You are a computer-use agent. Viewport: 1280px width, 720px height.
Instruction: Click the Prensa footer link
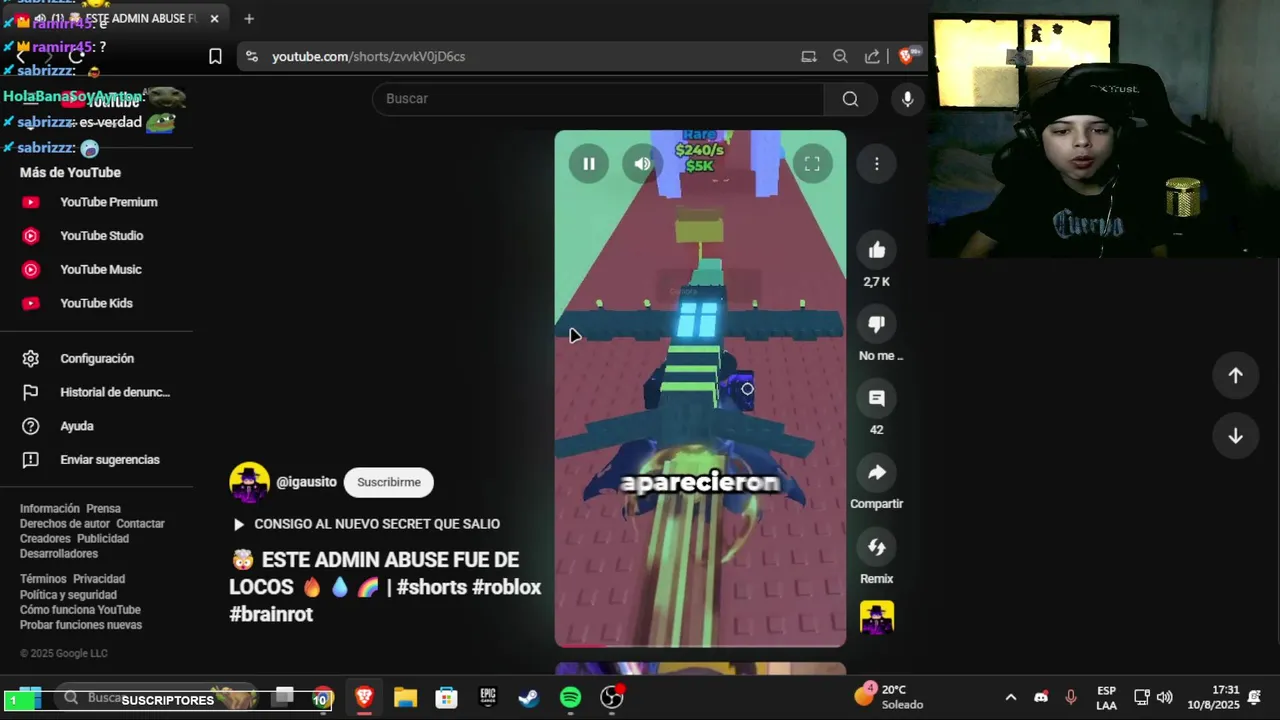103,508
